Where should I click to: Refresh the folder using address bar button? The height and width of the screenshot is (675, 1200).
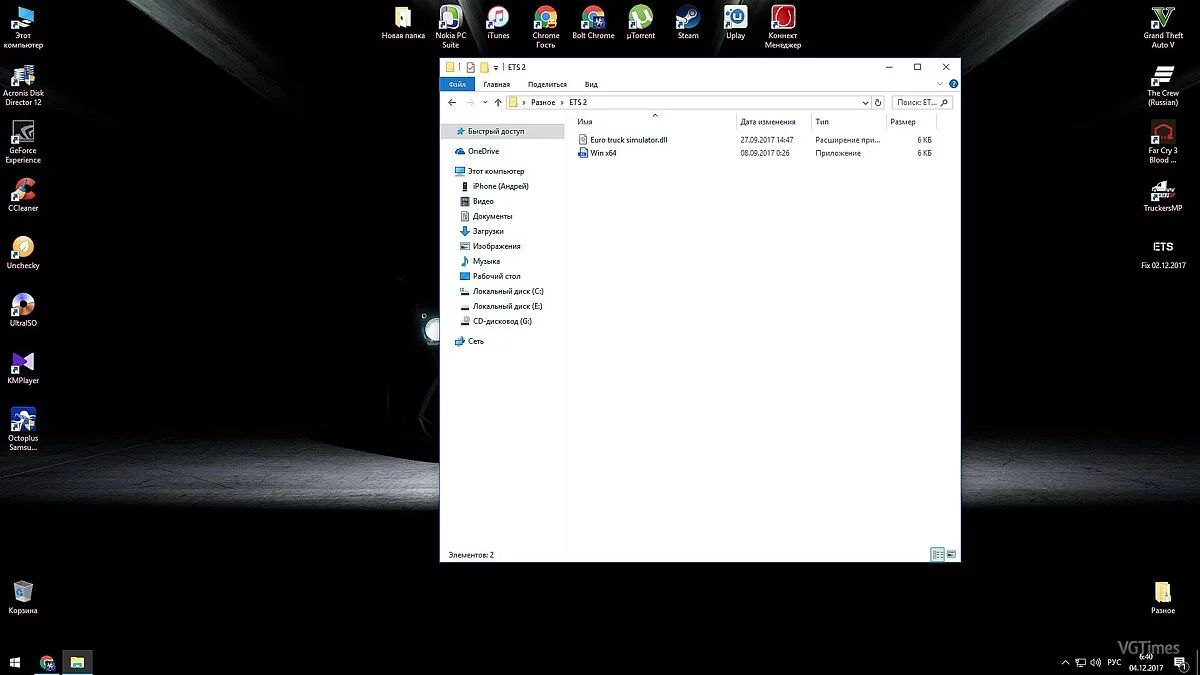coord(878,102)
